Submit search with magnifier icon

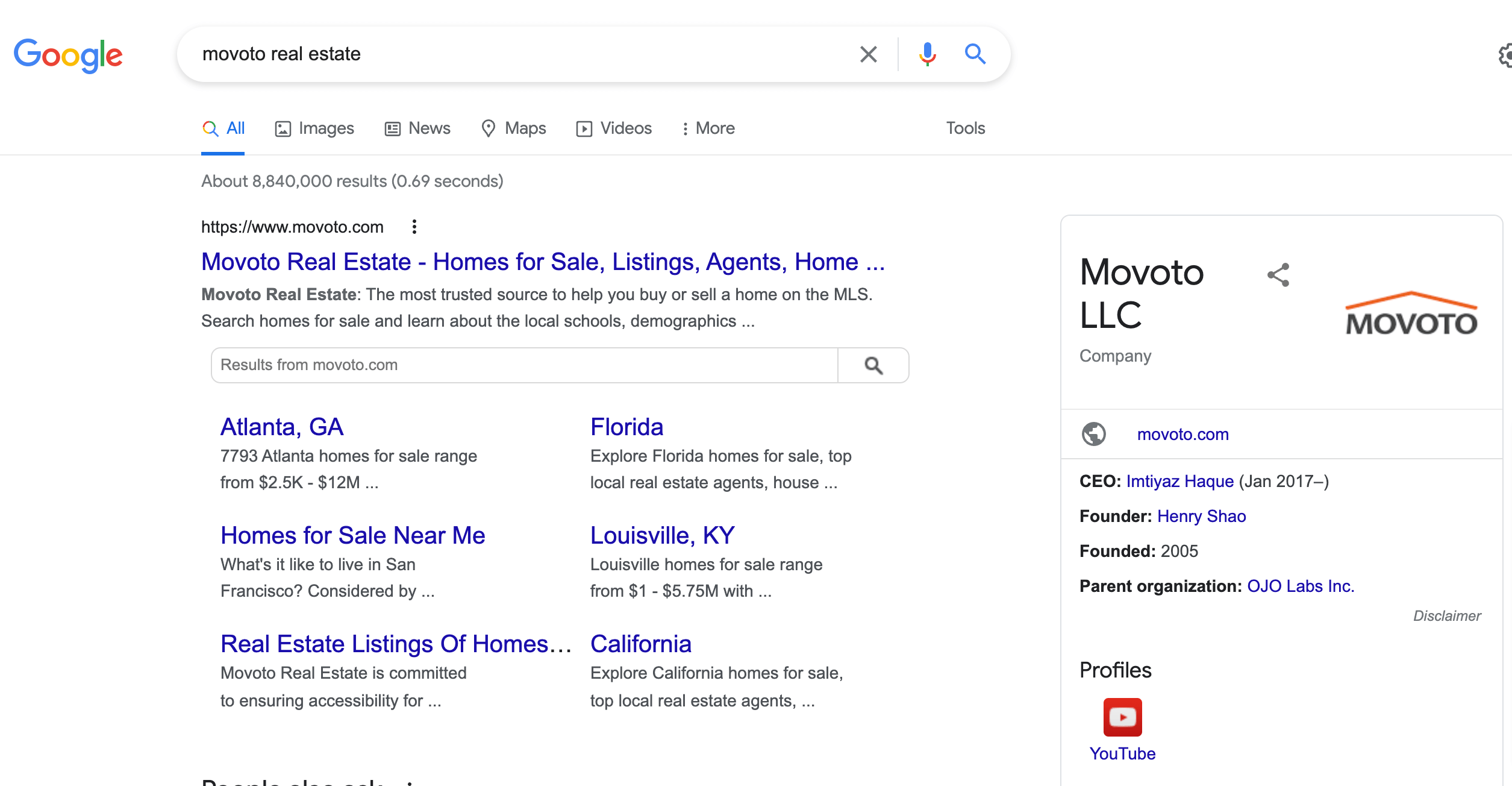pos(975,54)
